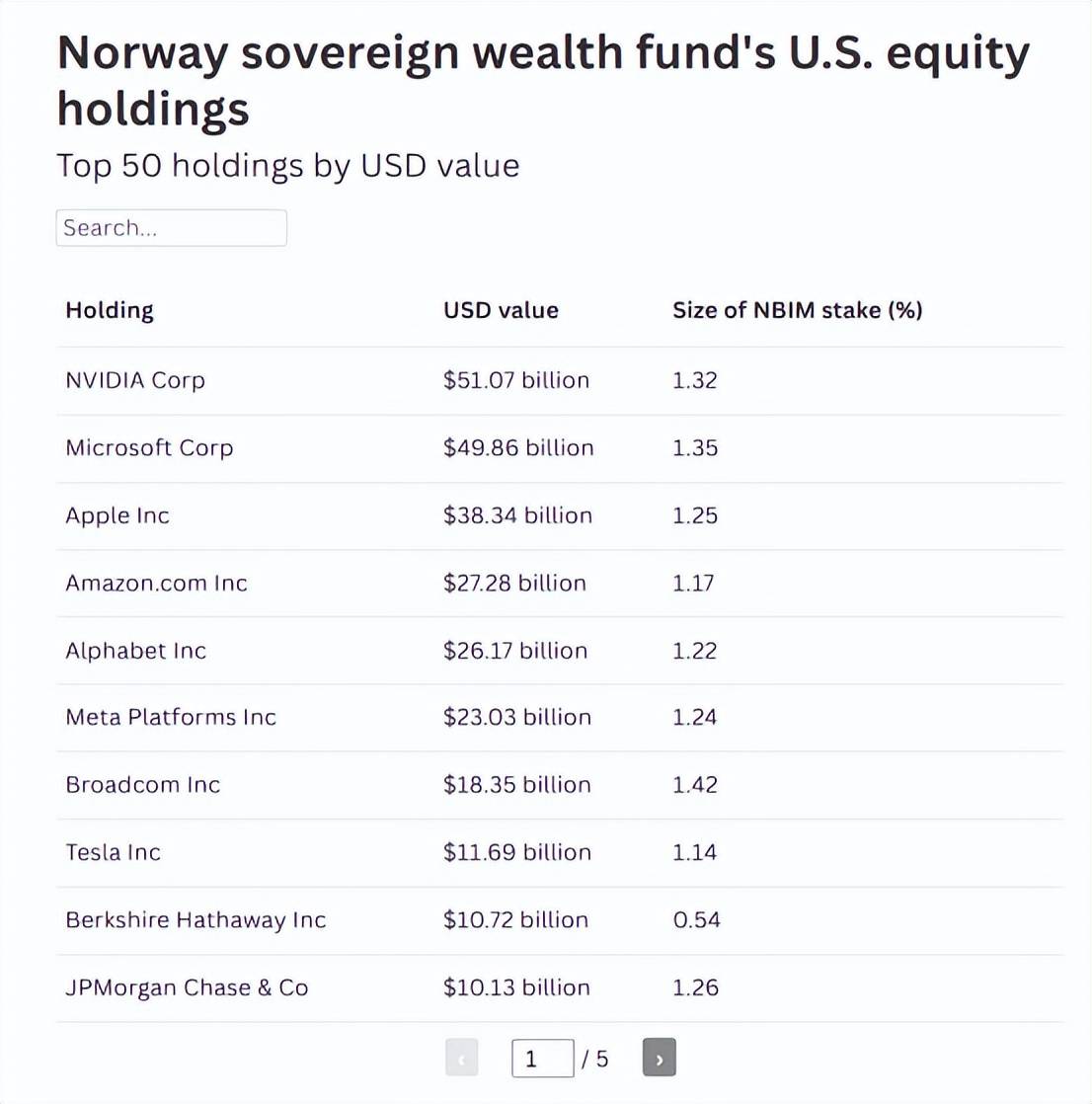The width and height of the screenshot is (1092, 1104).
Task: Click the Amazon.com Inc holding name
Action: 156,583
